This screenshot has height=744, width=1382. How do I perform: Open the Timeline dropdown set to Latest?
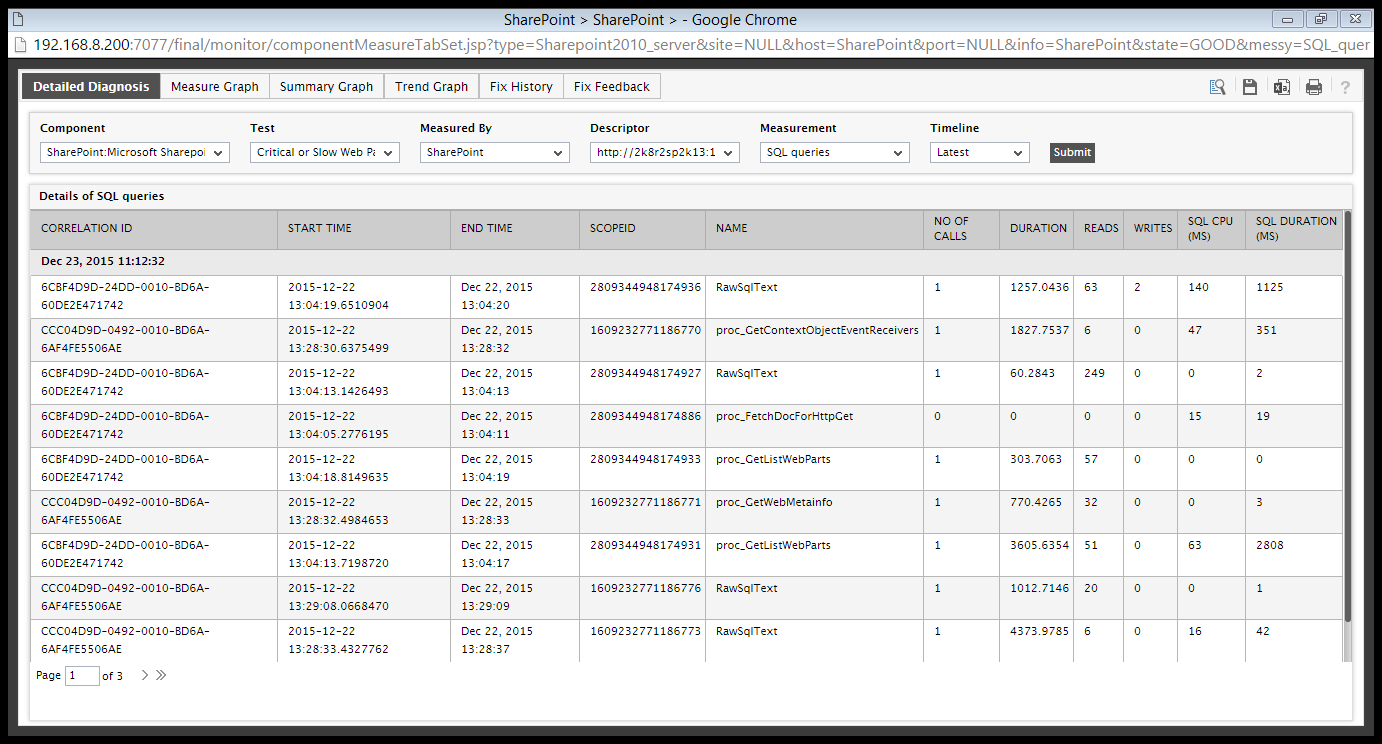pos(980,152)
